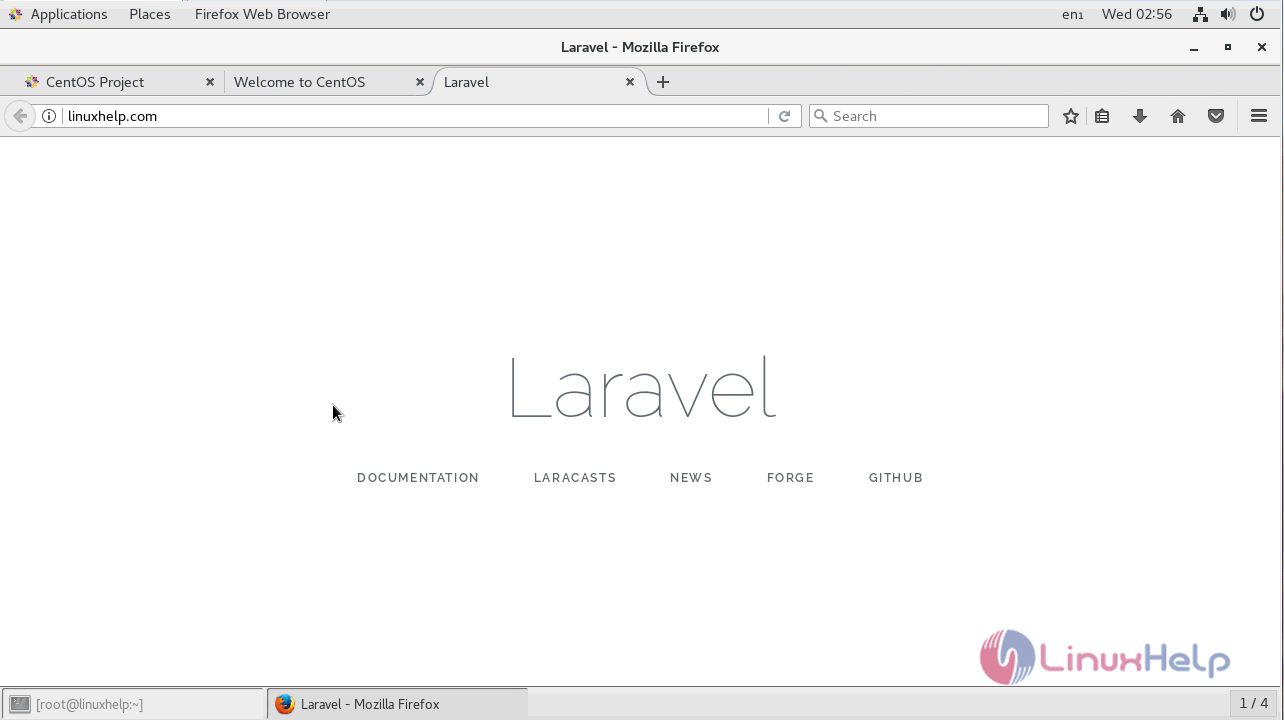The image size is (1284, 720).
Task: Save page to Pocket icon
Action: tap(1216, 116)
